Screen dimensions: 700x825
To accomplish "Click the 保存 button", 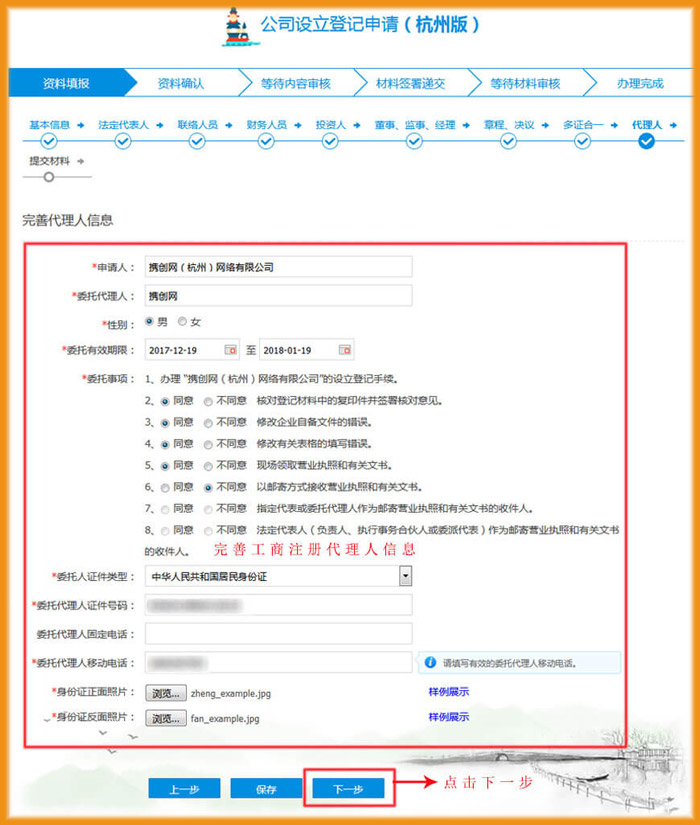I will (265, 789).
